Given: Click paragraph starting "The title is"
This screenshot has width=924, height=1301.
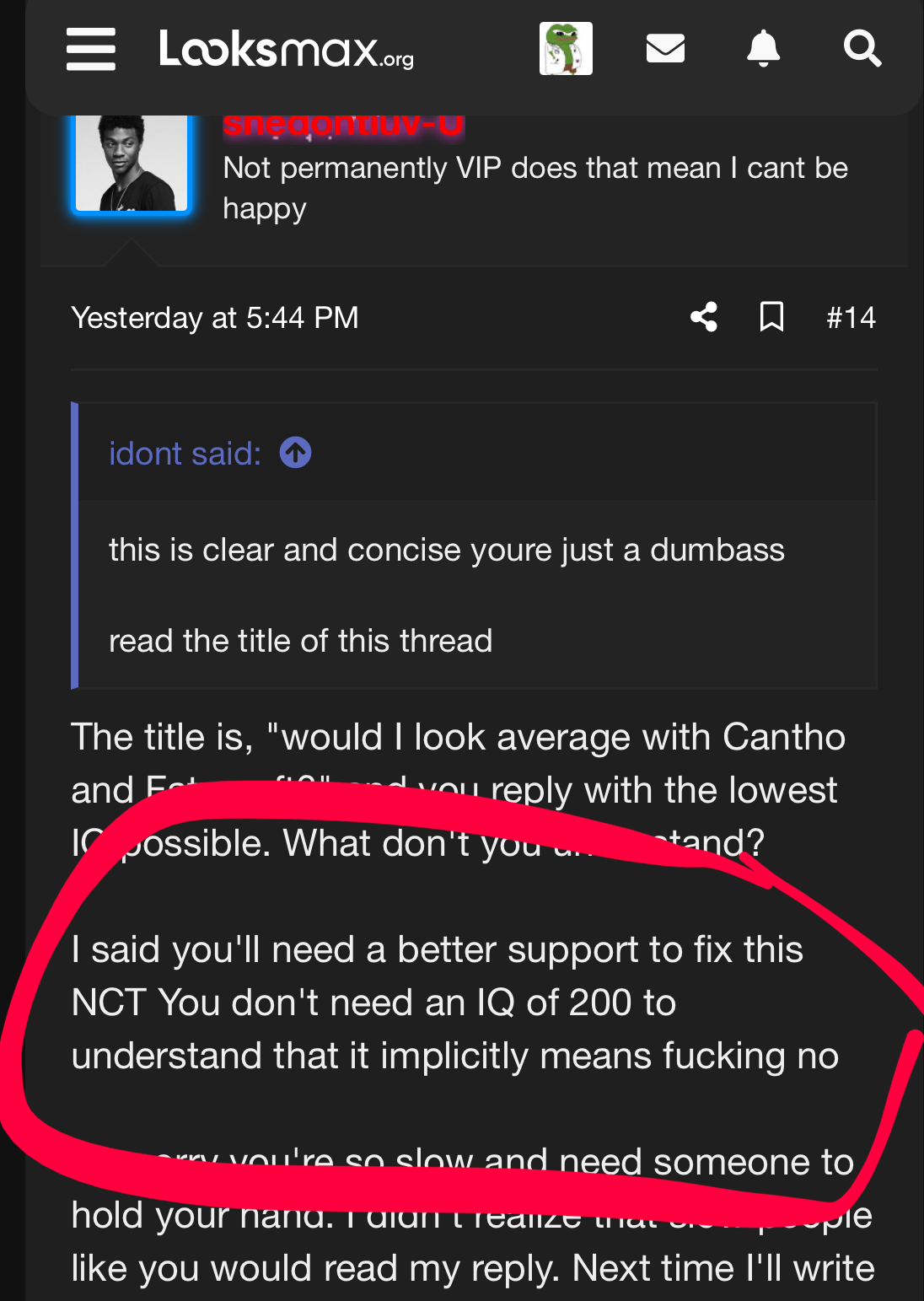Looking at the screenshot, I should 458,789.
